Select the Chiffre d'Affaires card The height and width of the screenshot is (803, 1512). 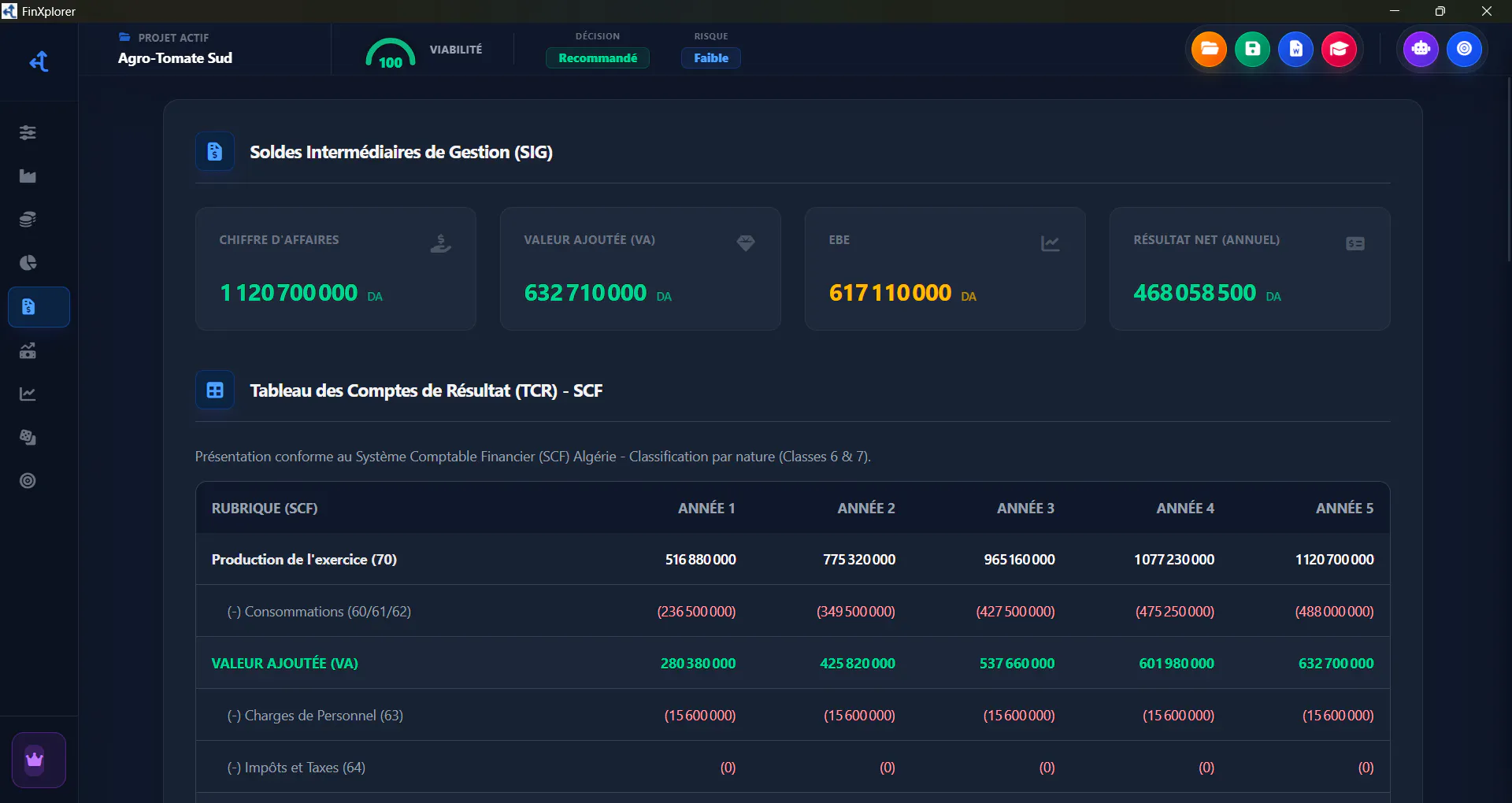(x=335, y=268)
